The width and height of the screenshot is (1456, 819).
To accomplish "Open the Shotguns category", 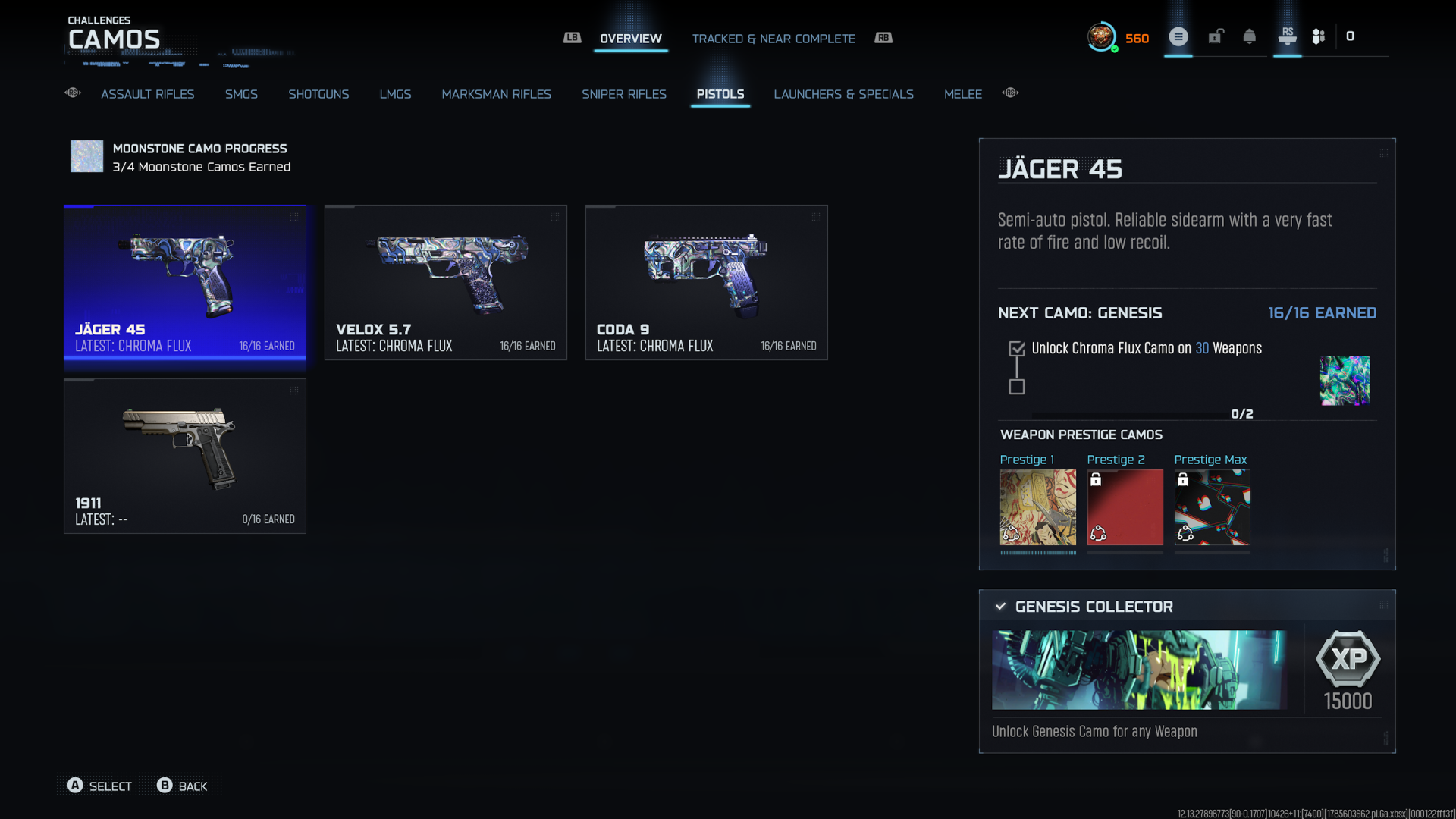I will click(x=318, y=94).
